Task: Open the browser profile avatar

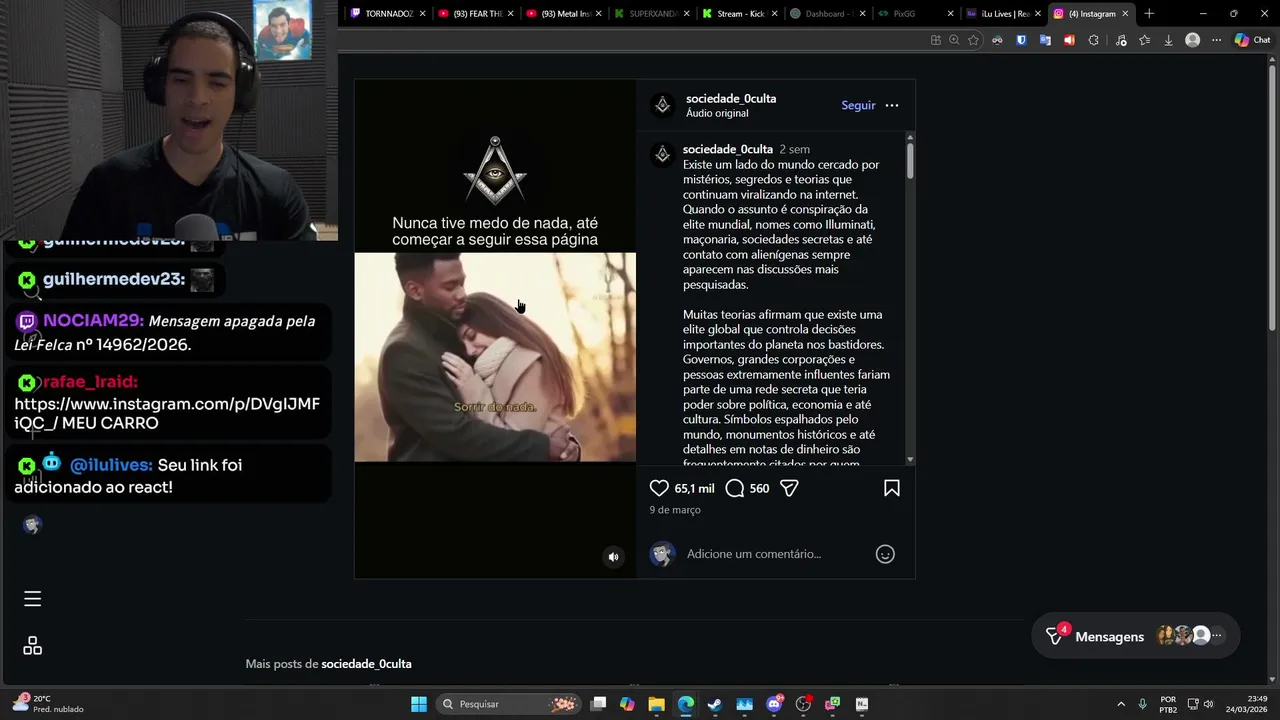Action: point(1192,40)
